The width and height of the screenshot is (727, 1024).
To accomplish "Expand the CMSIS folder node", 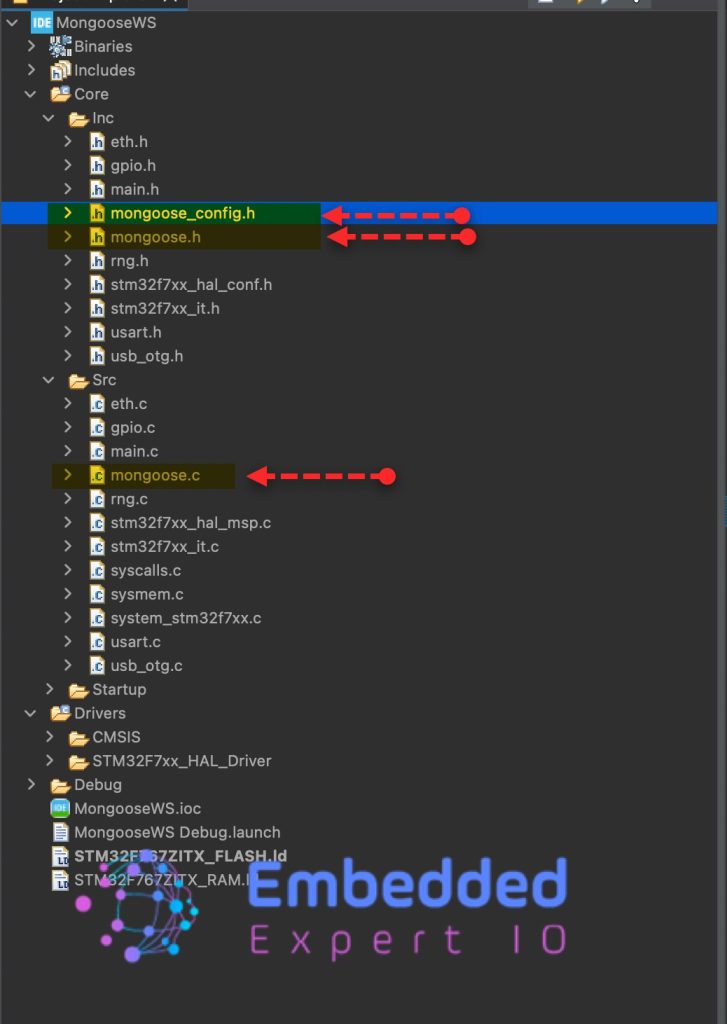I will click(49, 737).
